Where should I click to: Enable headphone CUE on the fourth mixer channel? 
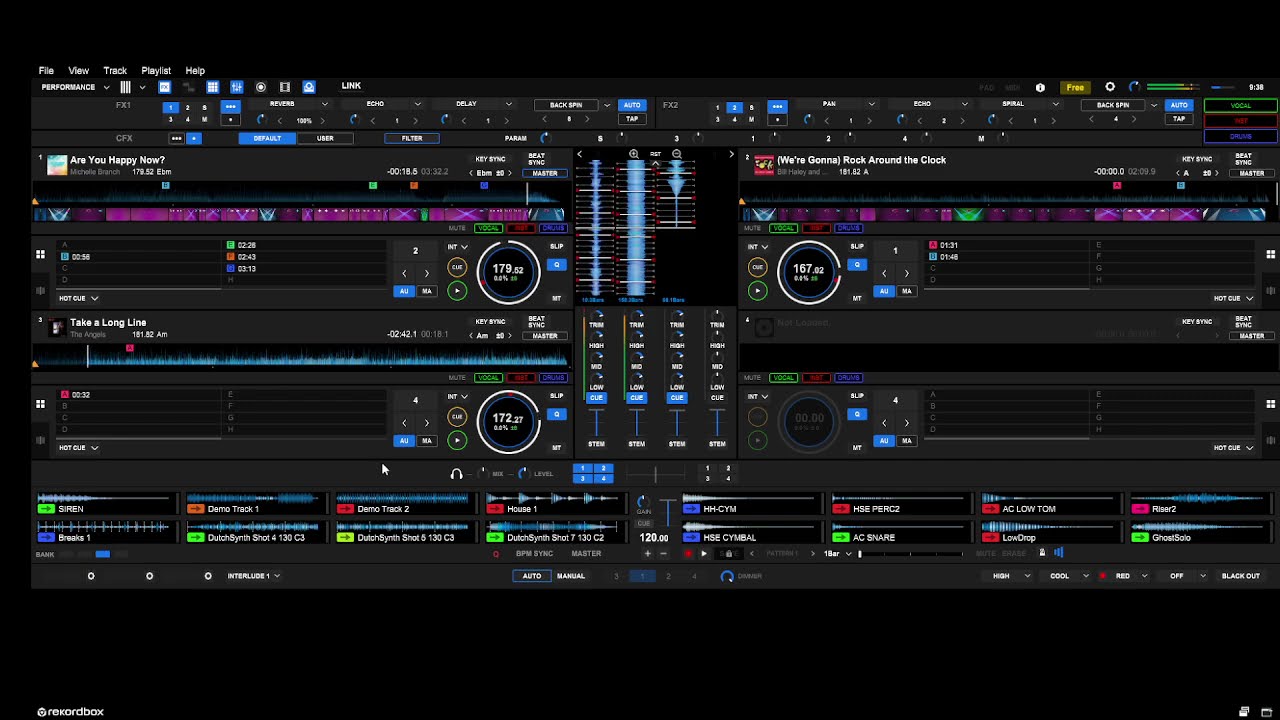[x=717, y=398]
